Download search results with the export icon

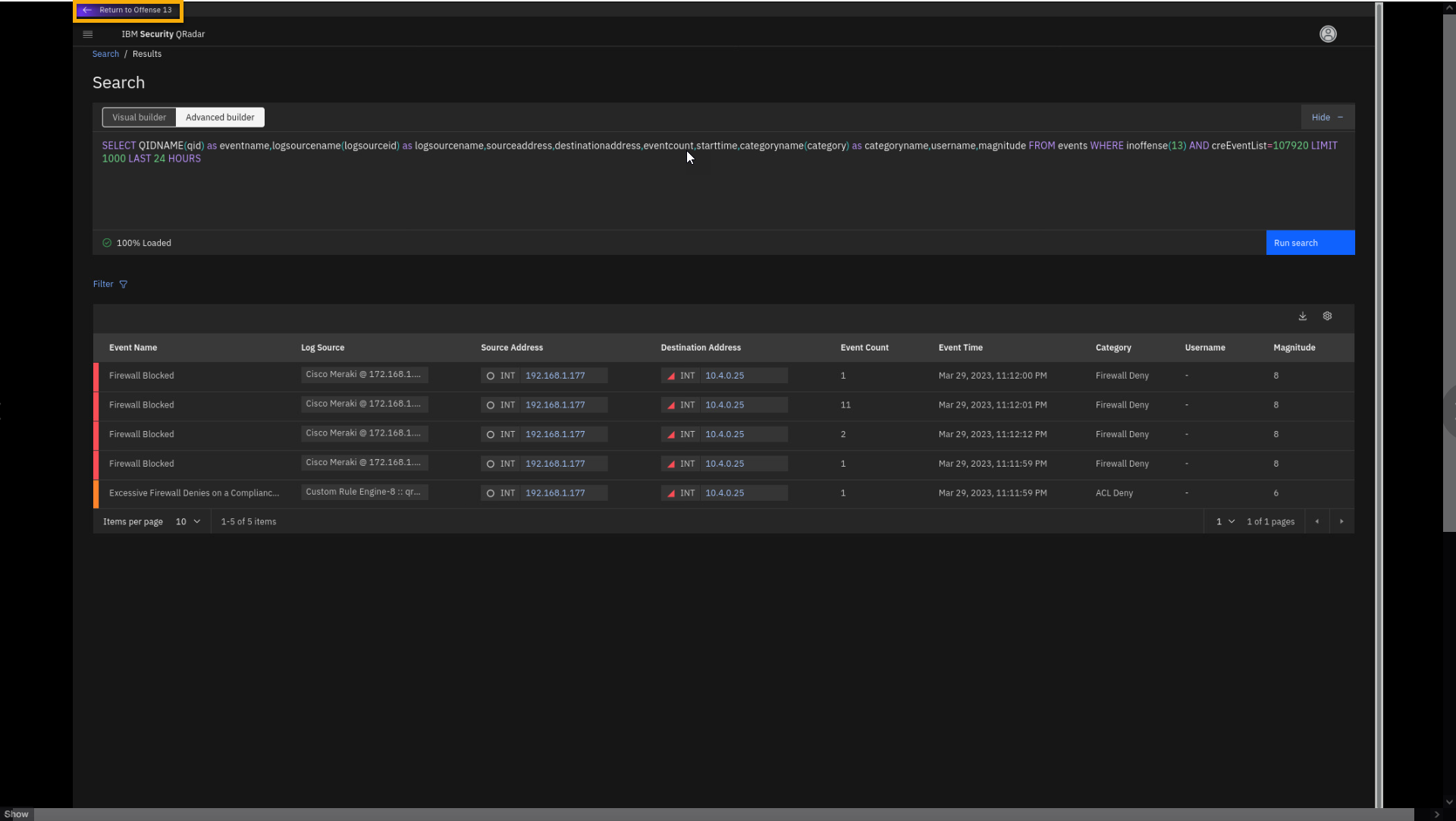tap(1303, 316)
